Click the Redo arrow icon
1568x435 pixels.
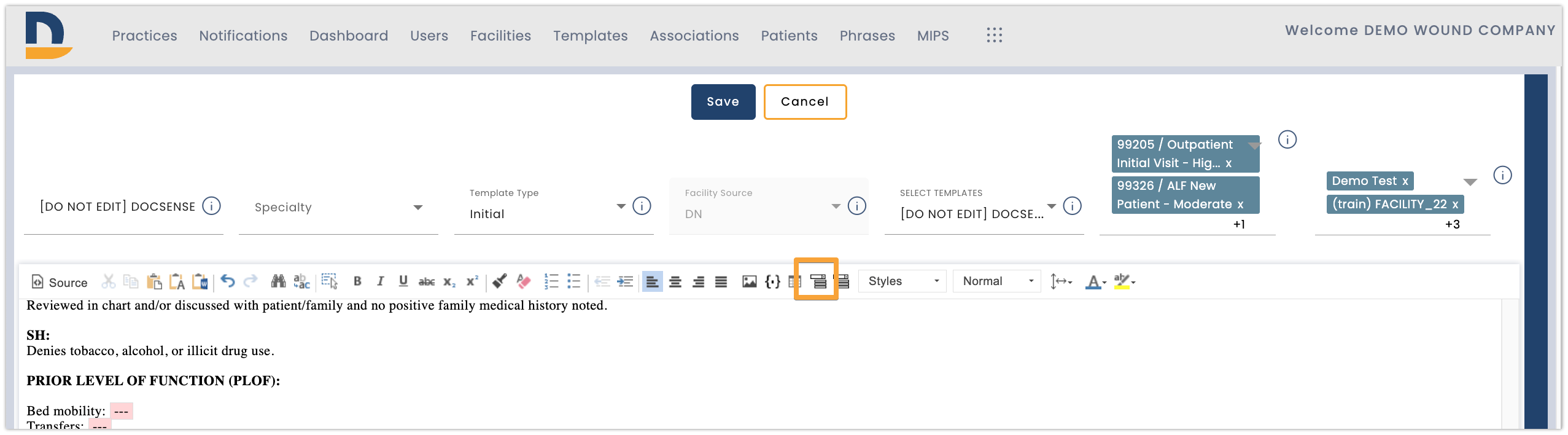(x=250, y=281)
